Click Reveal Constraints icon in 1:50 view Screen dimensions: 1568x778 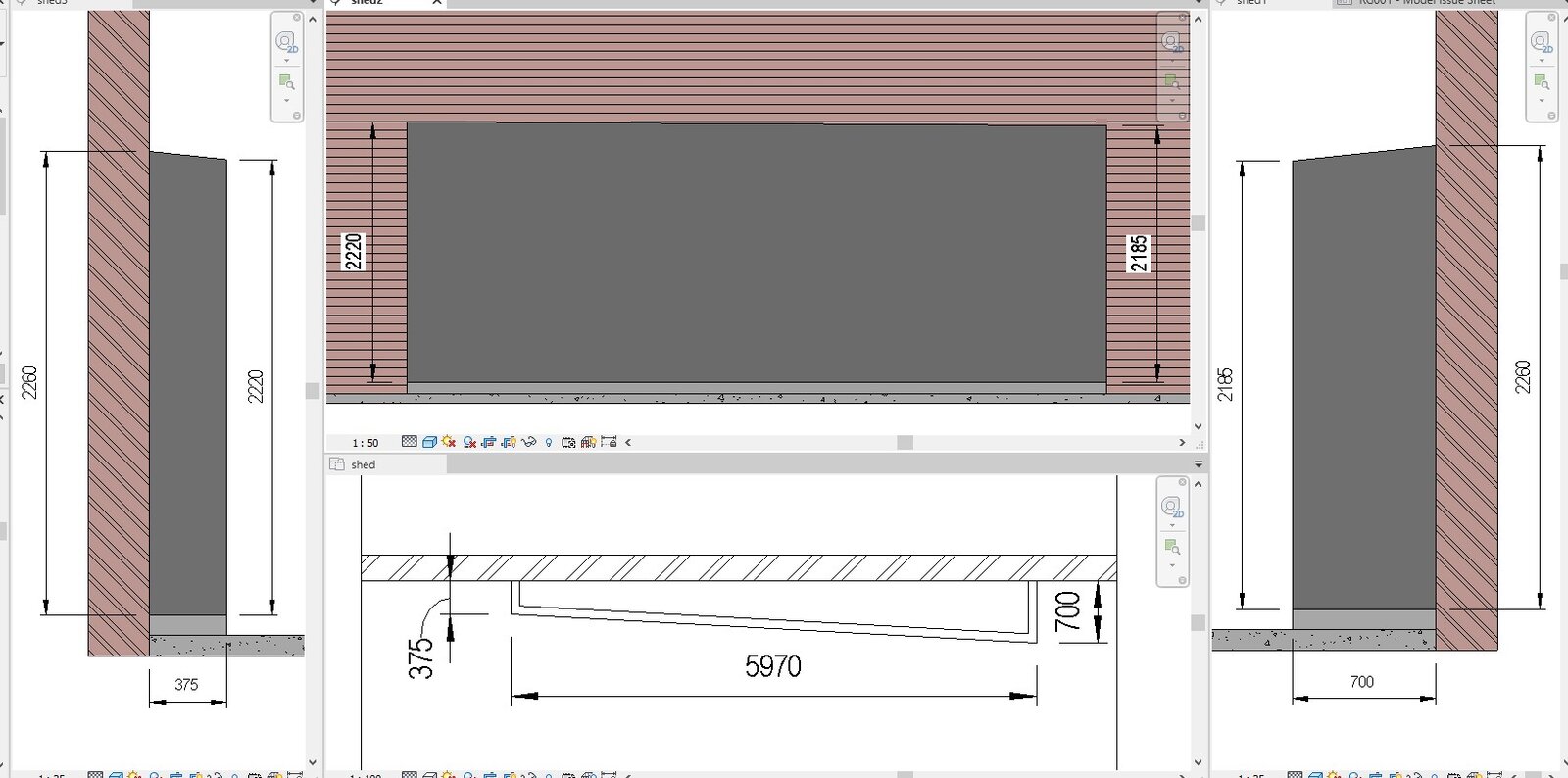[x=609, y=442]
